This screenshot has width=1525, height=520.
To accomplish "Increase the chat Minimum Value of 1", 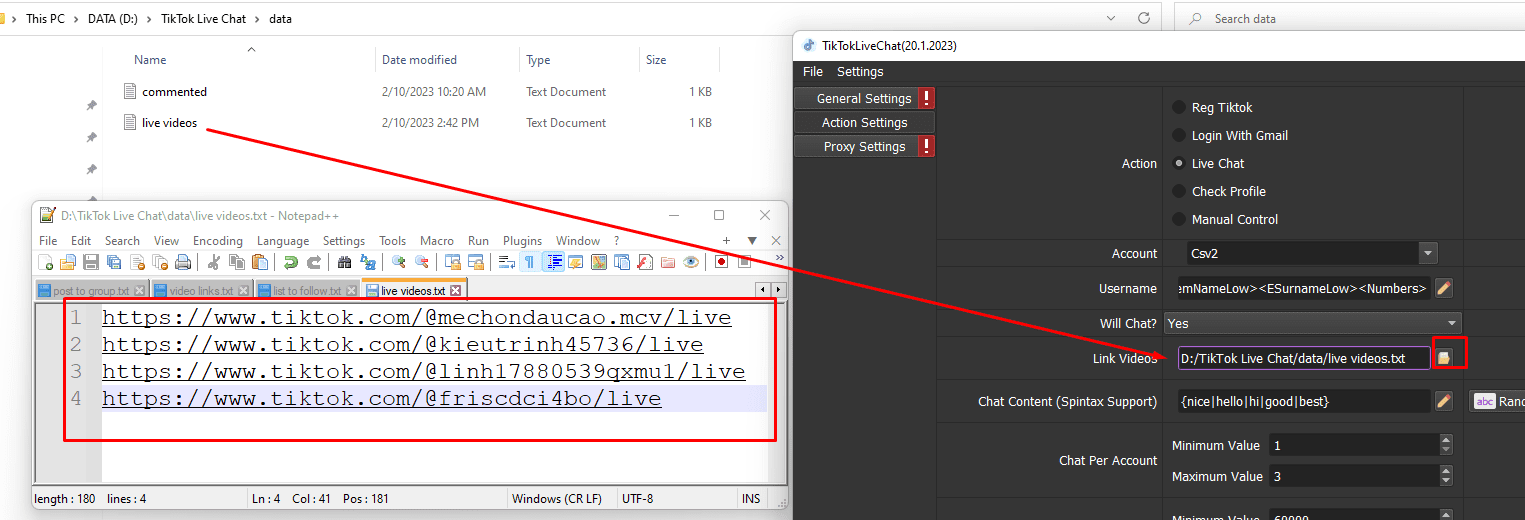I will (1446, 439).
